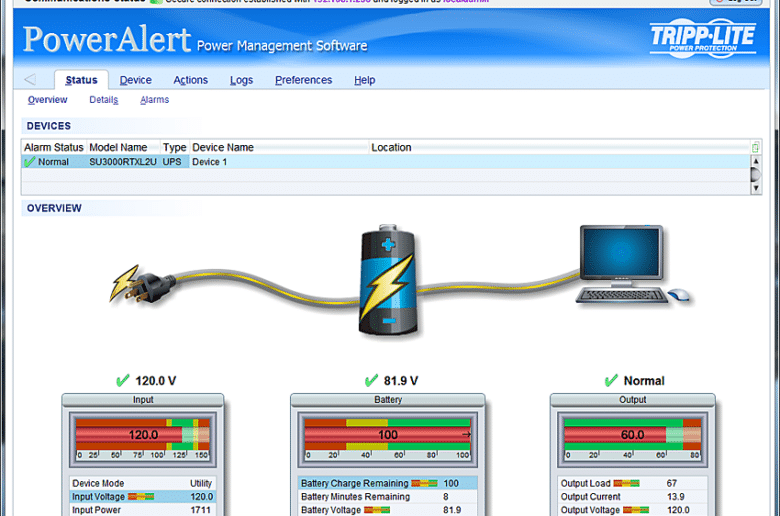Screen dimensions: 780x516
Task: Click the Type column header
Action: coord(175,147)
